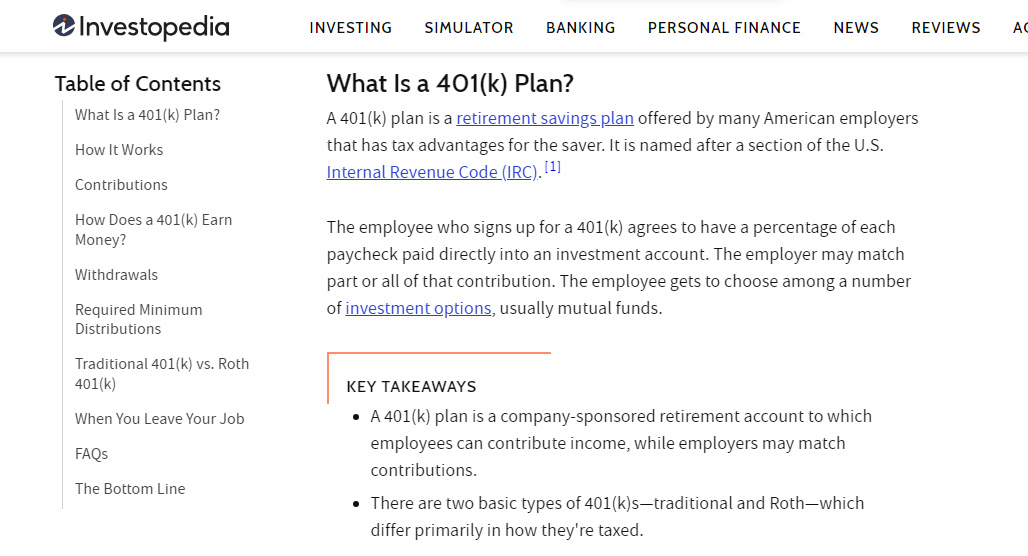Jump to the Withdrawals section
This screenshot has width=1028, height=556.
pyautogui.click(x=116, y=275)
